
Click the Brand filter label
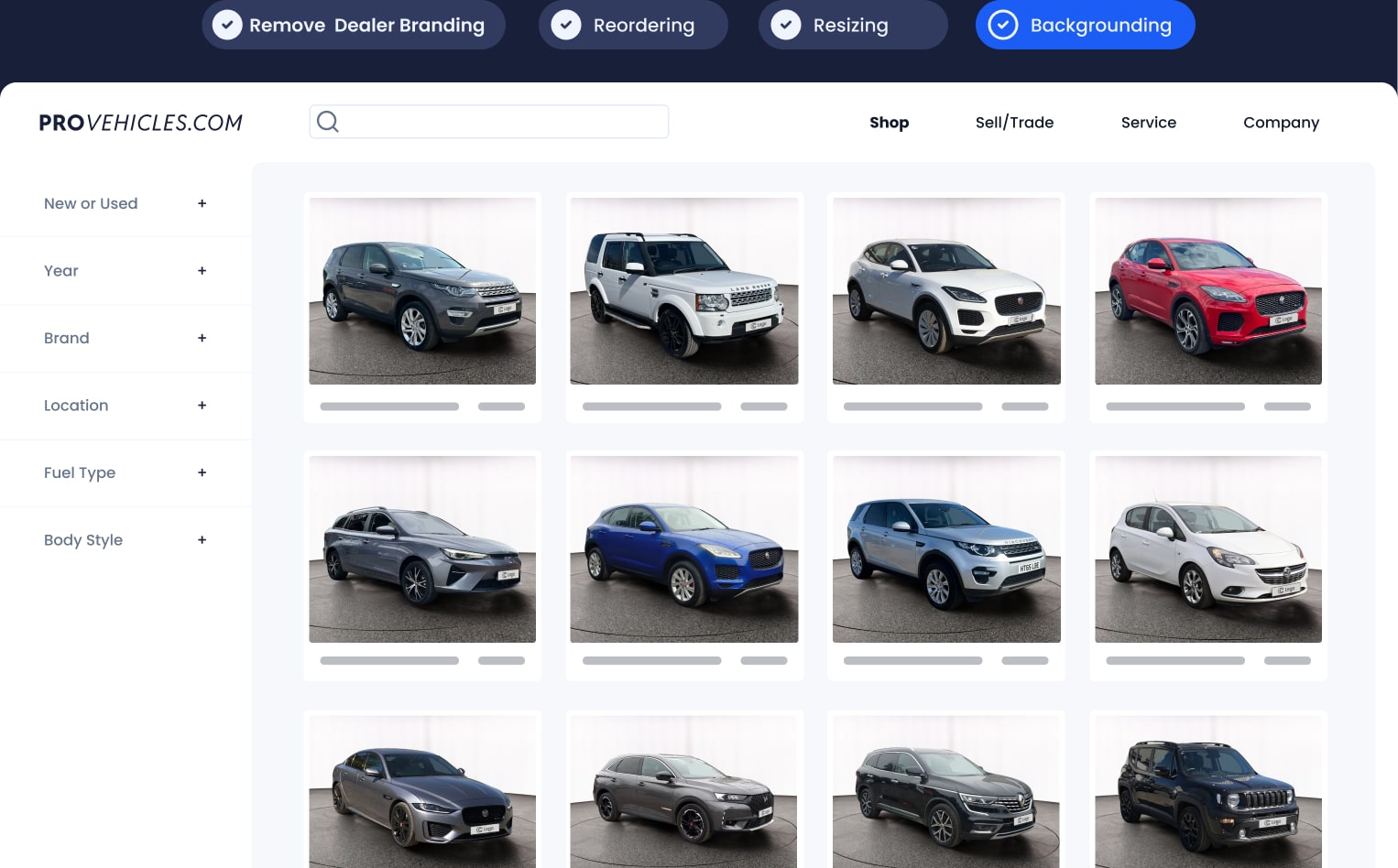coord(67,338)
